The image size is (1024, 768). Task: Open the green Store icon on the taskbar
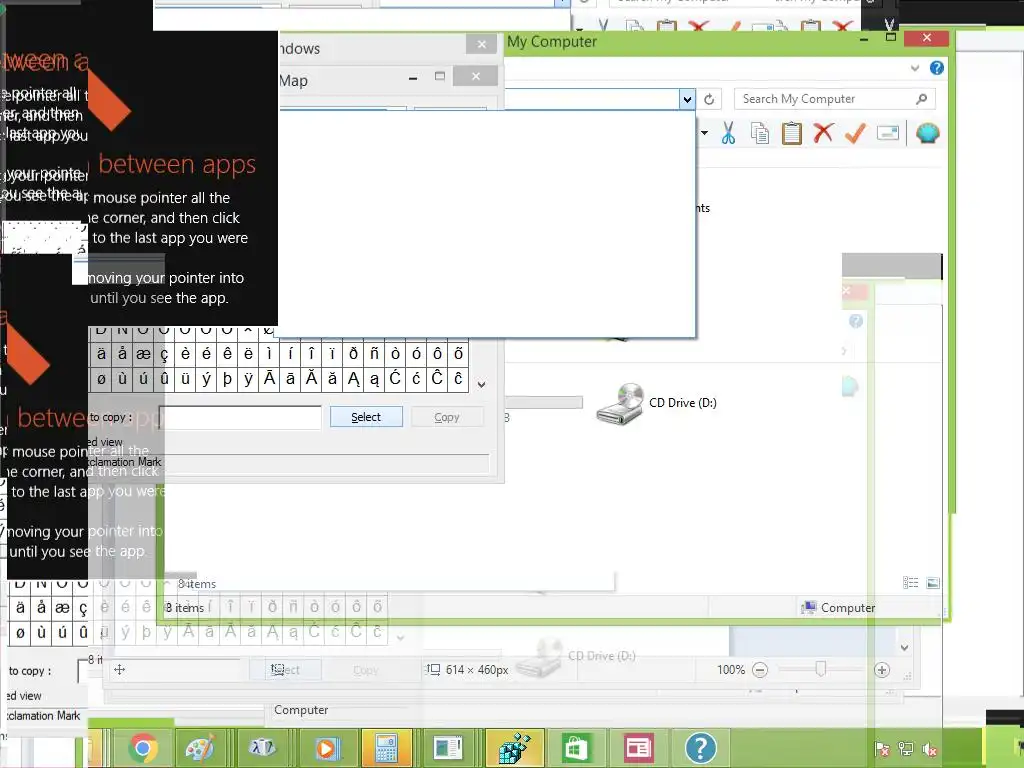[575, 748]
